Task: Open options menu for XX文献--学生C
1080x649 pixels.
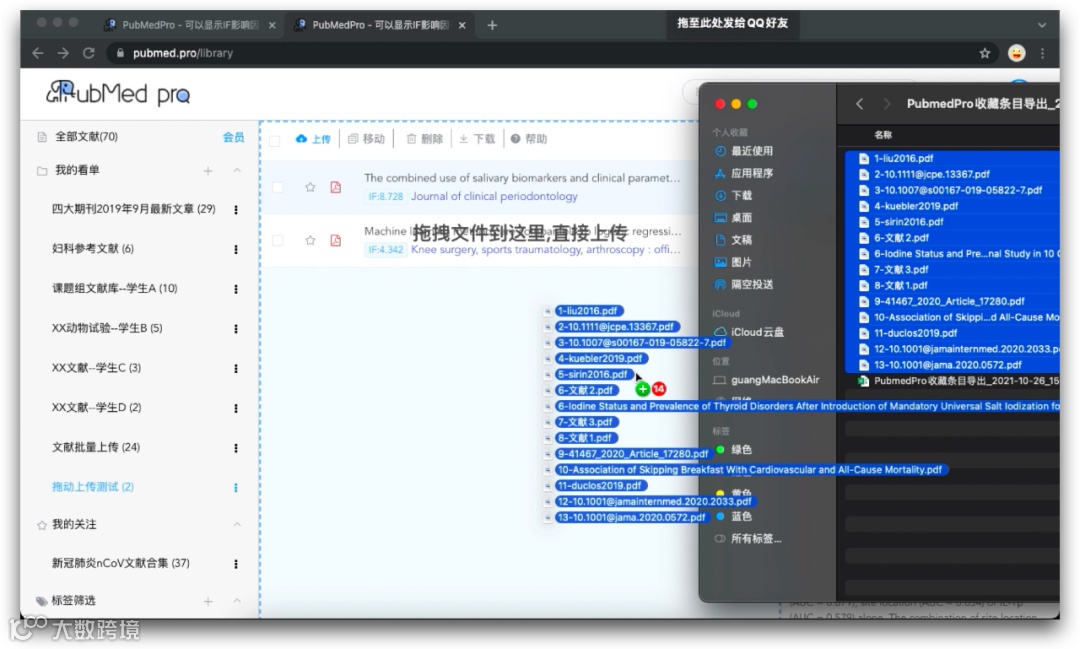Action: click(236, 369)
